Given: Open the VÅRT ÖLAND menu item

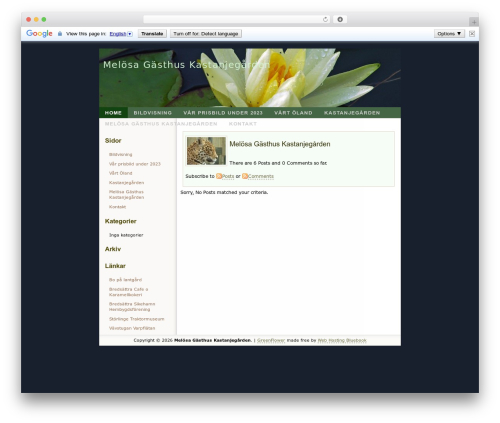Looking at the screenshot, I should (293, 113).
